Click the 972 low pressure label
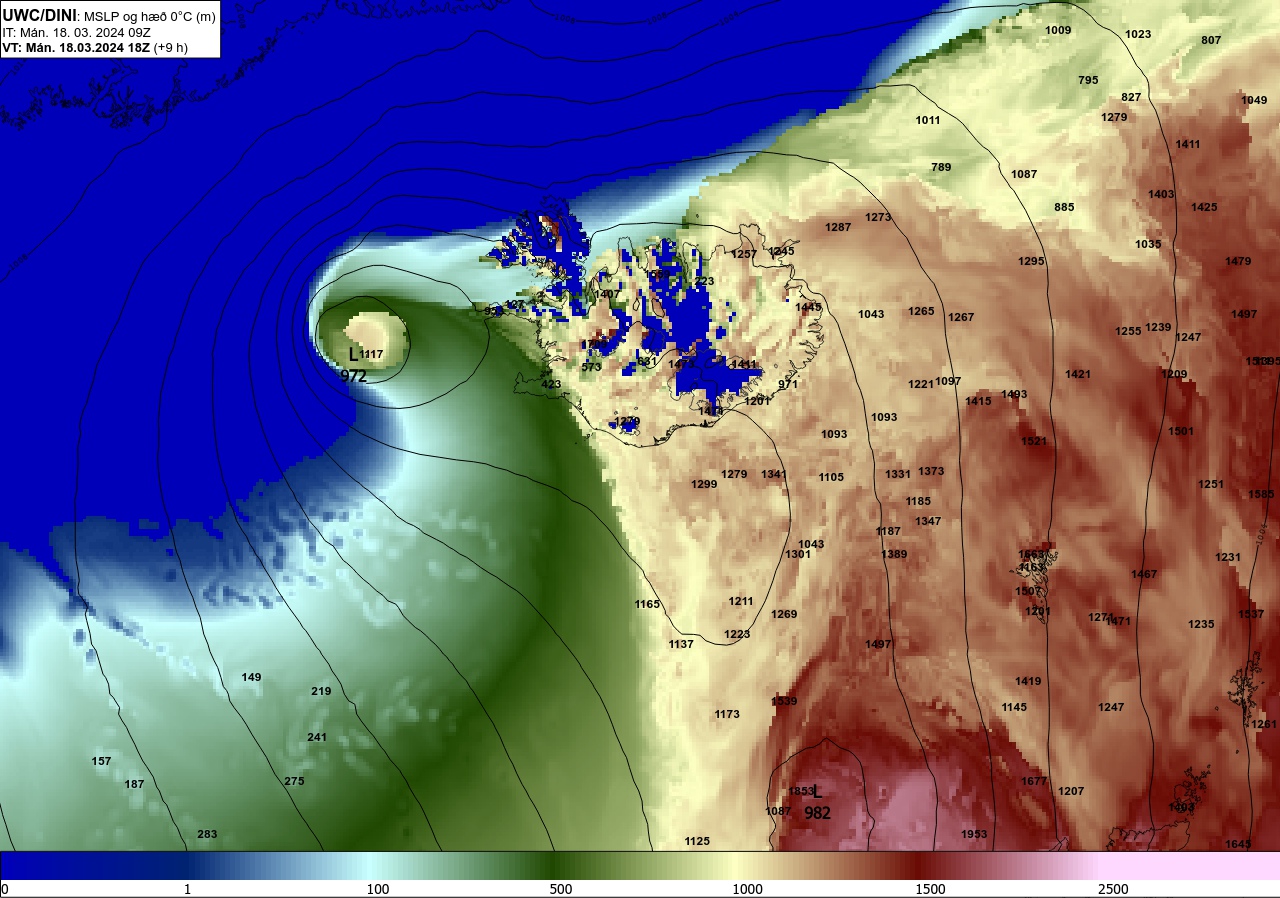The image size is (1280, 898). tap(353, 376)
